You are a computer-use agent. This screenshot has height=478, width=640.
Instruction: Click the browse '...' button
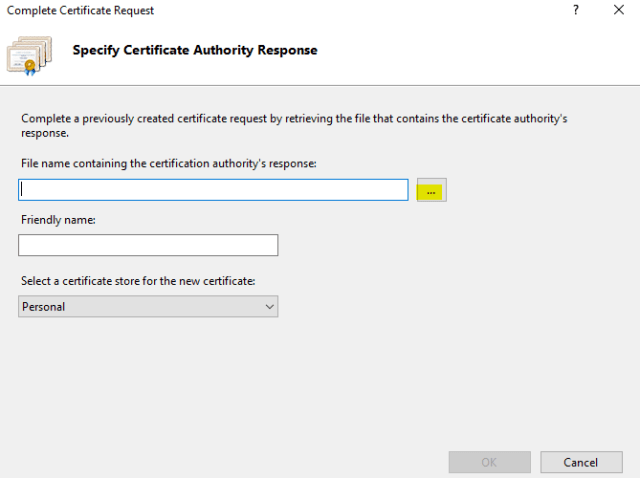(x=431, y=190)
